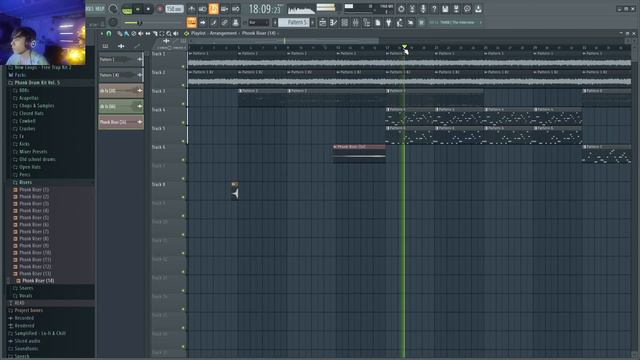Select Project bones in the browser
Screen dimensions: 640x360
click(x=29, y=311)
